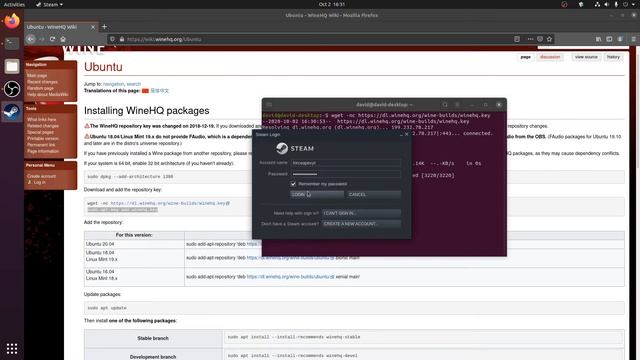Open a new Firefox tab
Screen dimensions: 640x360
[x=104, y=27]
